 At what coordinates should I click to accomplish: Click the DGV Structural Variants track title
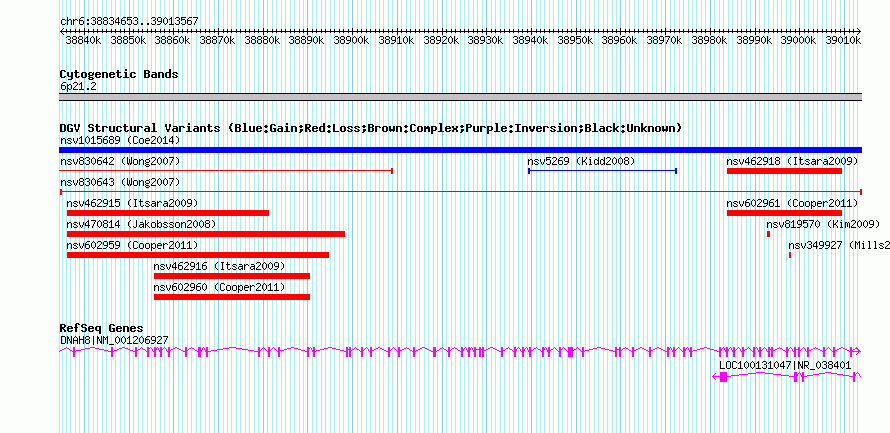pyautogui.click(x=371, y=128)
